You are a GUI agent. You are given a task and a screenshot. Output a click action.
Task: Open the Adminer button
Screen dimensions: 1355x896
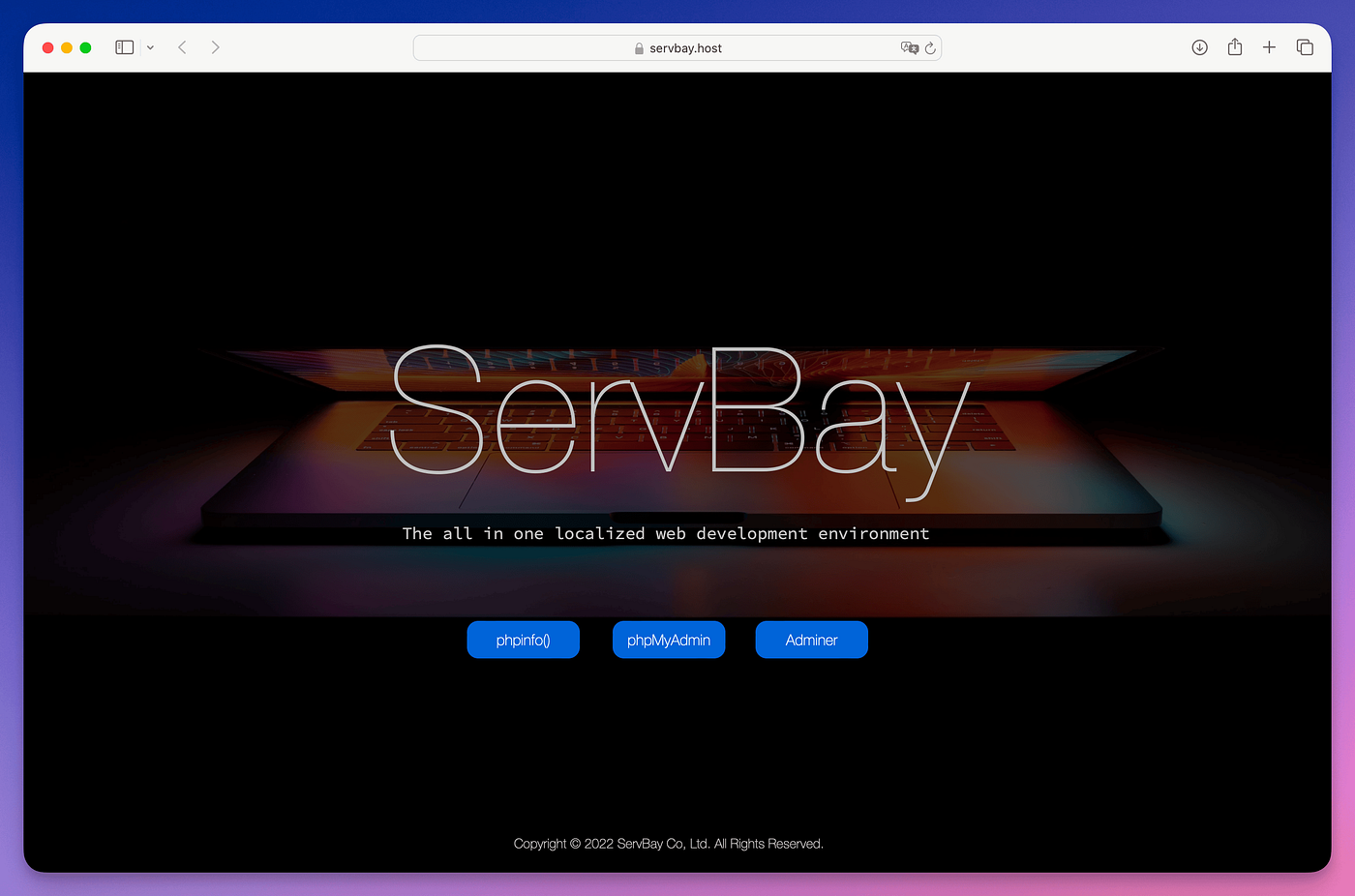812,640
